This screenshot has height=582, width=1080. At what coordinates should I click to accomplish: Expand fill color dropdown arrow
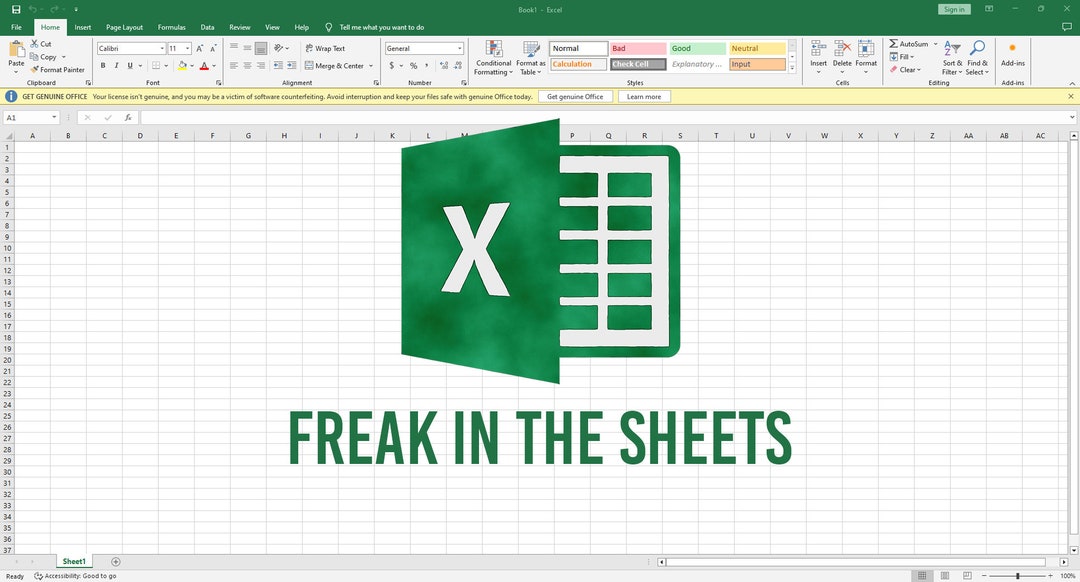click(191, 66)
